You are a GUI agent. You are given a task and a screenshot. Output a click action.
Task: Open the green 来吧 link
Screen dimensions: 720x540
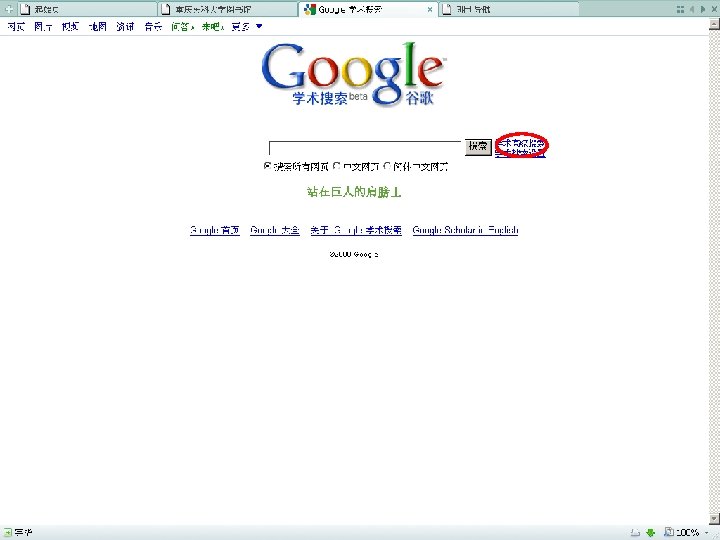click(212, 27)
